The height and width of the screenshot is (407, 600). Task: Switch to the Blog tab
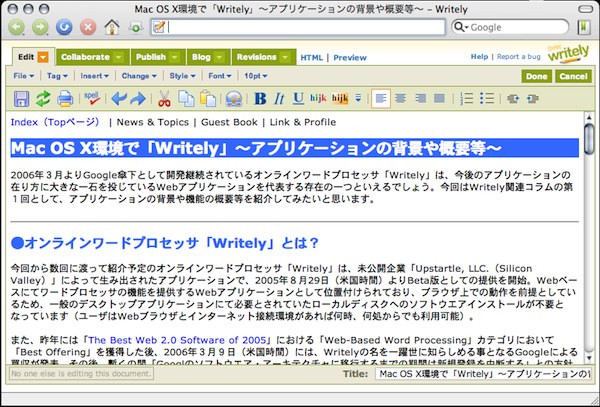pos(208,57)
